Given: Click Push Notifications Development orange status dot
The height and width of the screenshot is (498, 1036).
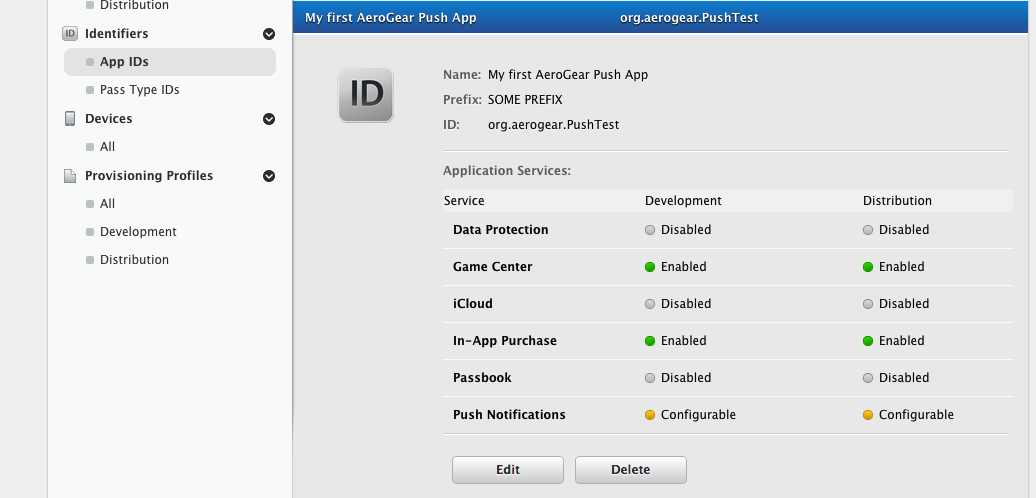Looking at the screenshot, I should (x=650, y=415).
